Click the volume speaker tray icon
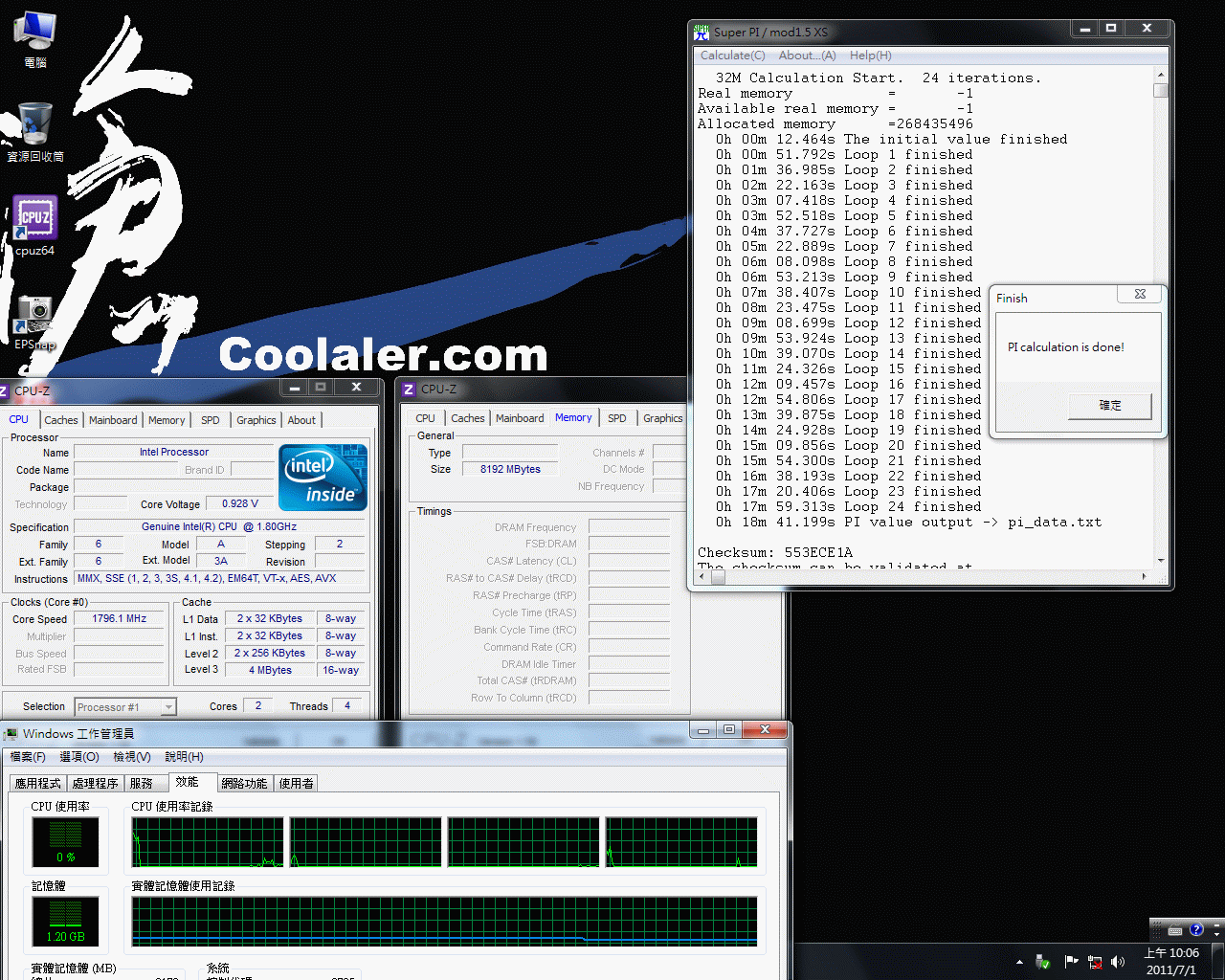 coord(1118,962)
